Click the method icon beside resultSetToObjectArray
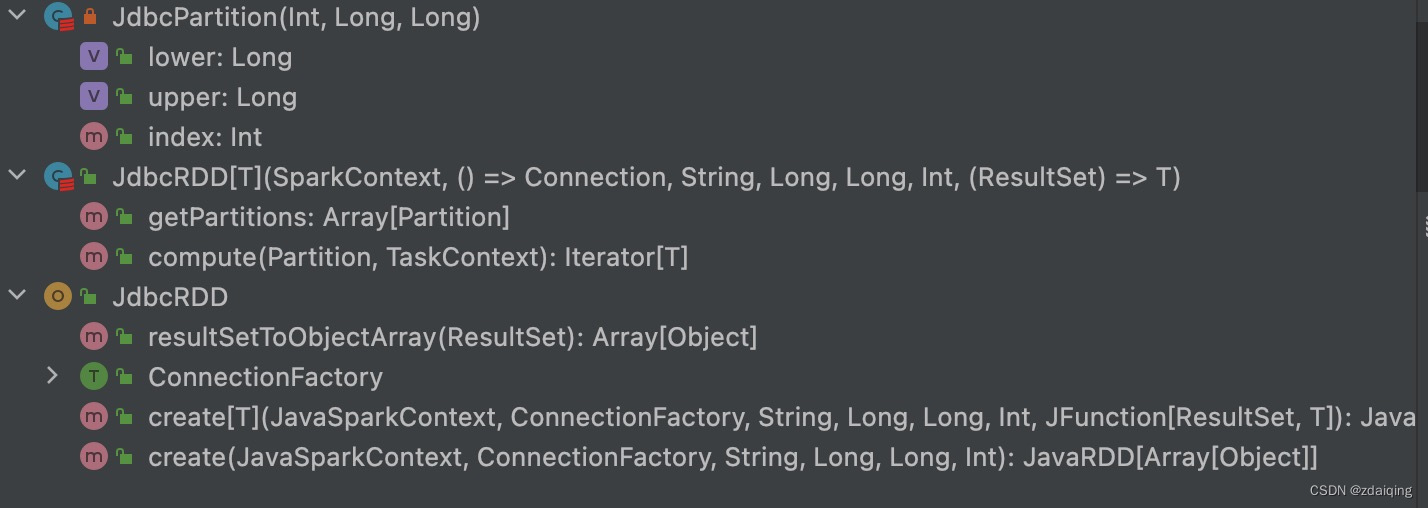 click(93, 337)
